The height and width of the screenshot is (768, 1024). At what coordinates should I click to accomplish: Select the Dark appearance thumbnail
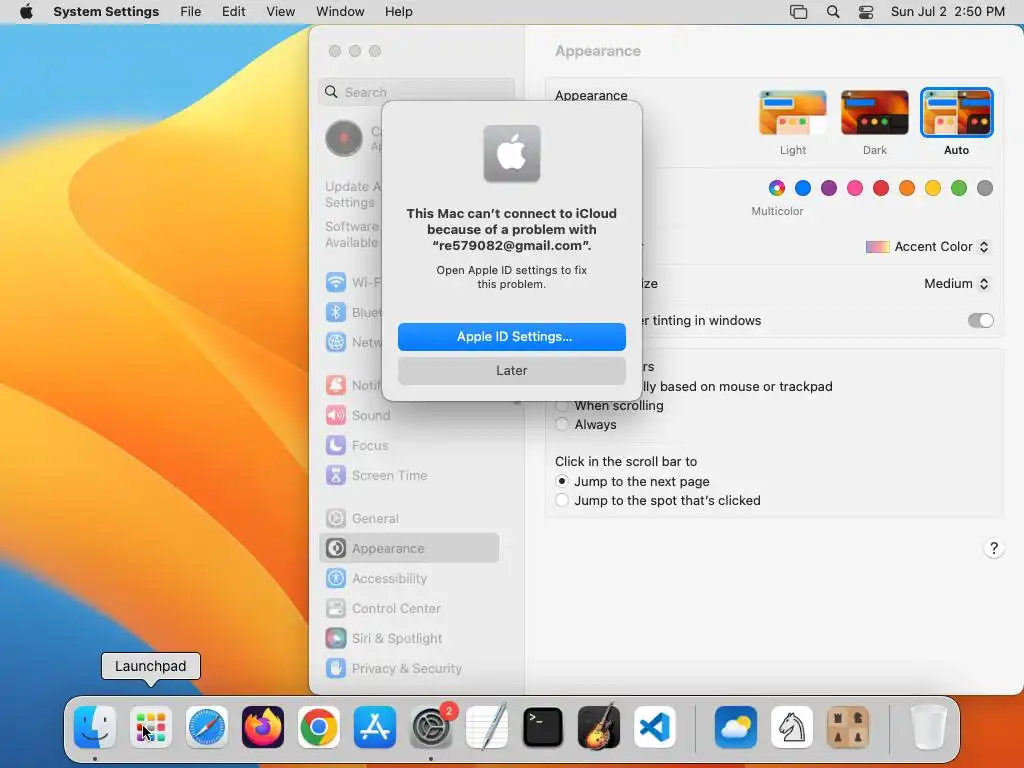click(x=874, y=113)
